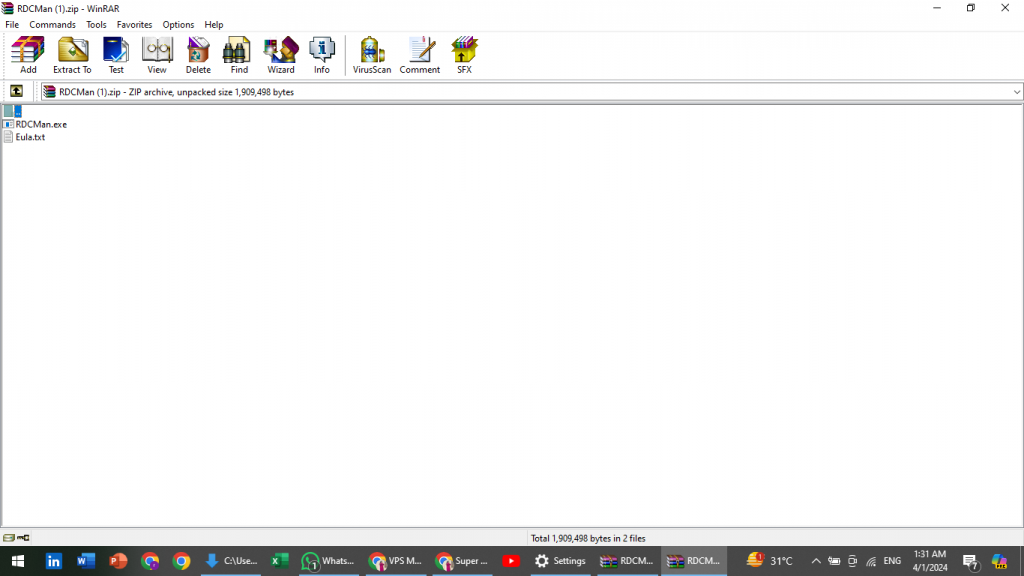The height and width of the screenshot is (576, 1024).
Task: Open the Favorites menu
Action: pyautogui.click(x=134, y=24)
